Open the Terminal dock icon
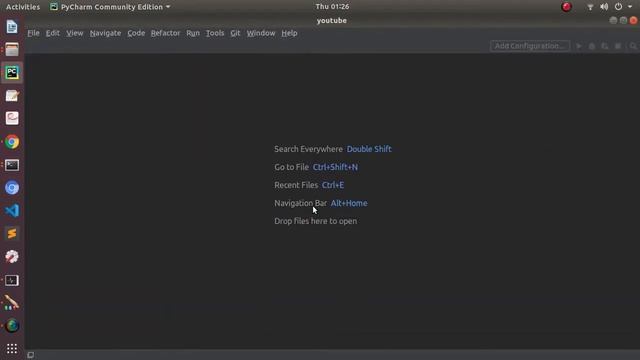Screen dimensions: 640x360 pos(12,165)
